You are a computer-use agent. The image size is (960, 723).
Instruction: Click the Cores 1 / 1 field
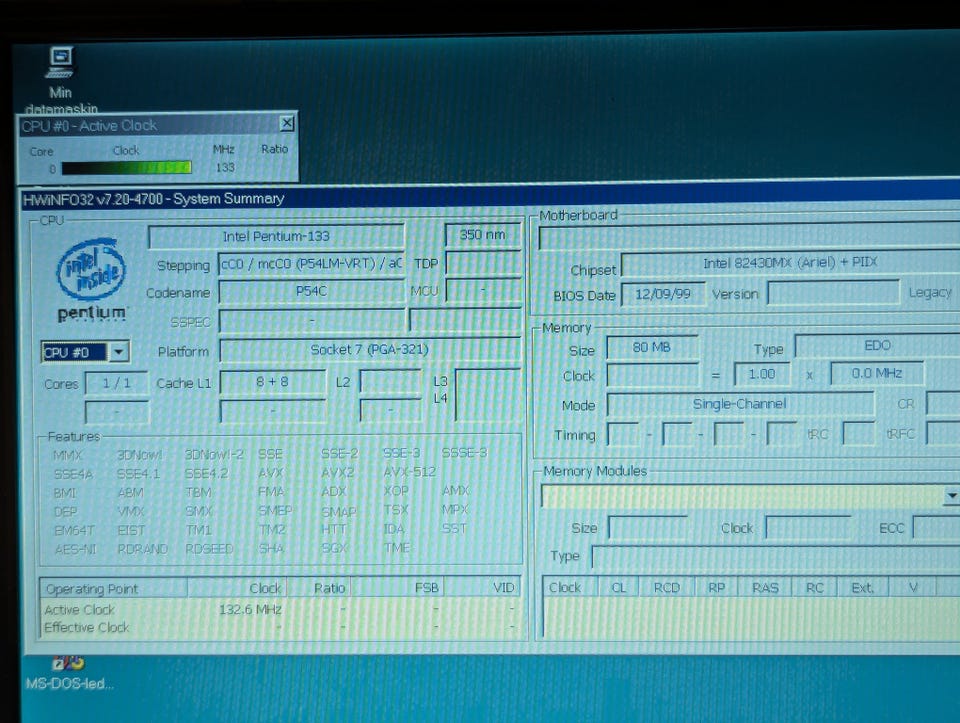(x=116, y=384)
